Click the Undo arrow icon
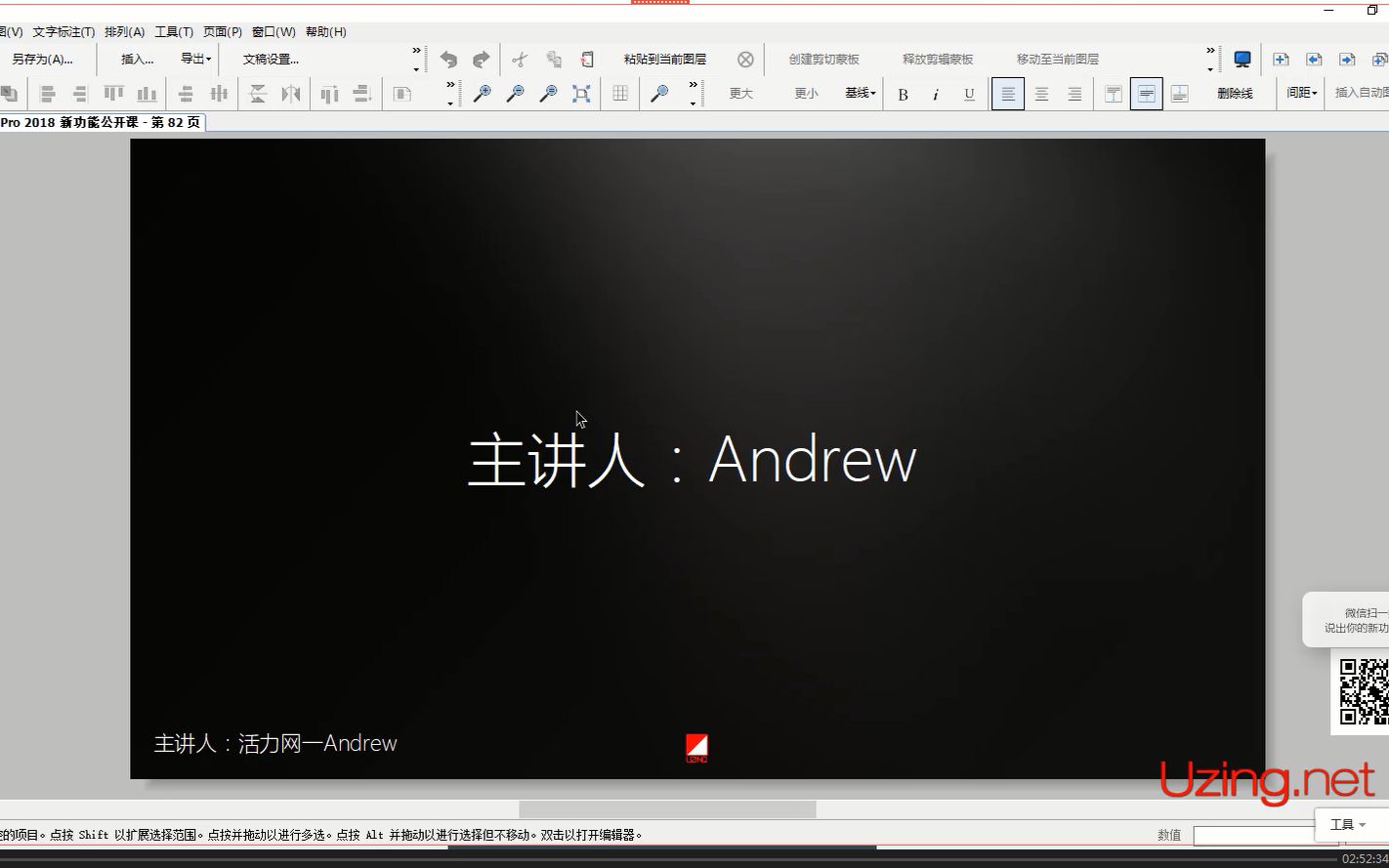Screen dimensions: 1389x868 pyautogui.click(x=448, y=59)
